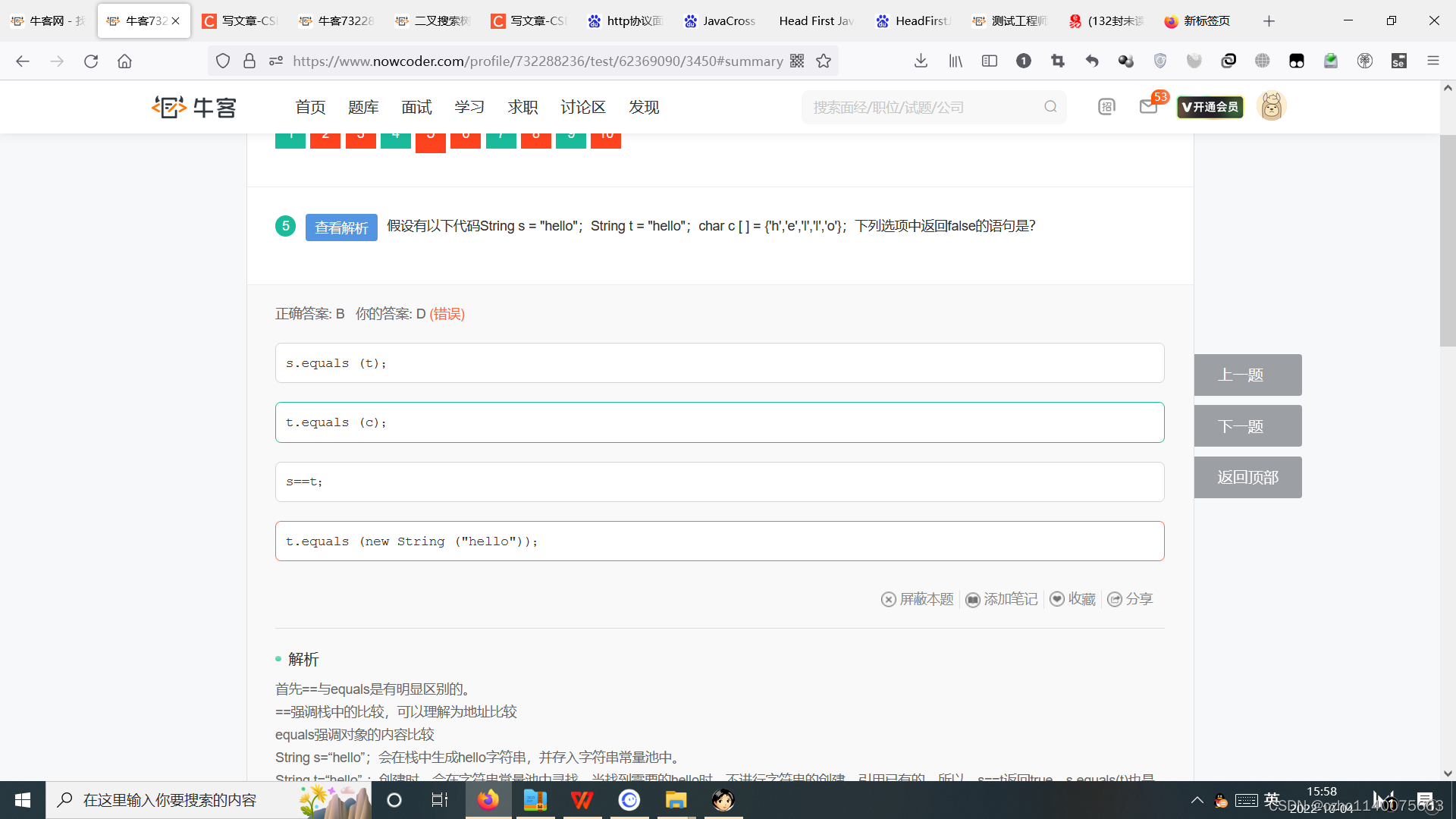Open the Firefox taskbar icon

click(488, 800)
